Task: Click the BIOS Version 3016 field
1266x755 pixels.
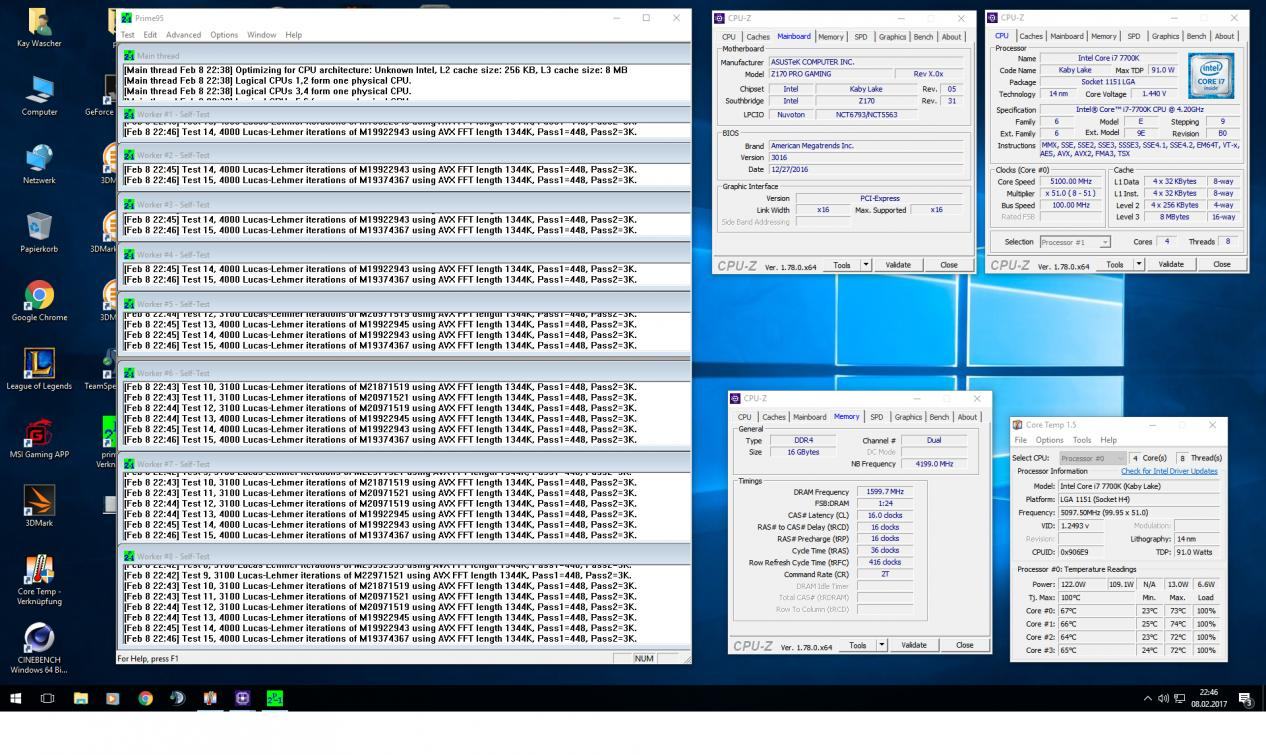Action: (866, 157)
